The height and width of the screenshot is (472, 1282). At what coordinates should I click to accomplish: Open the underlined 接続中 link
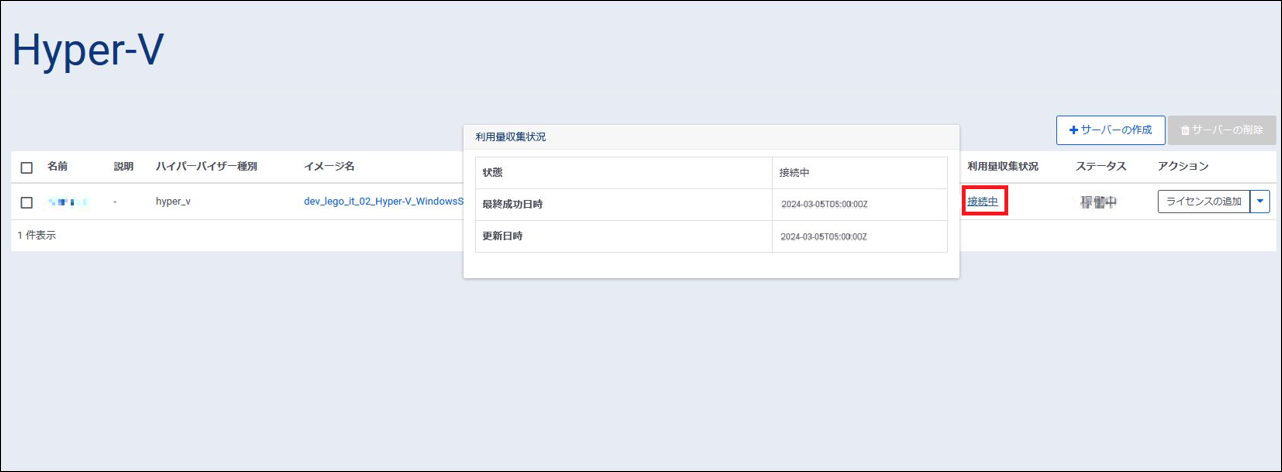coord(982,202)
